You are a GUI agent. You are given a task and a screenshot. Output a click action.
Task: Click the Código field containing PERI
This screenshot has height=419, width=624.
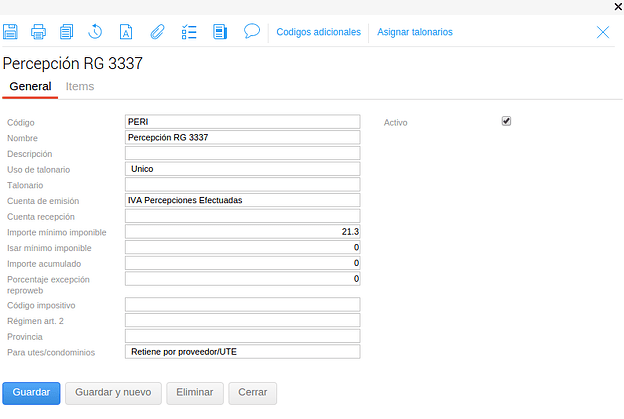(242, 122)
